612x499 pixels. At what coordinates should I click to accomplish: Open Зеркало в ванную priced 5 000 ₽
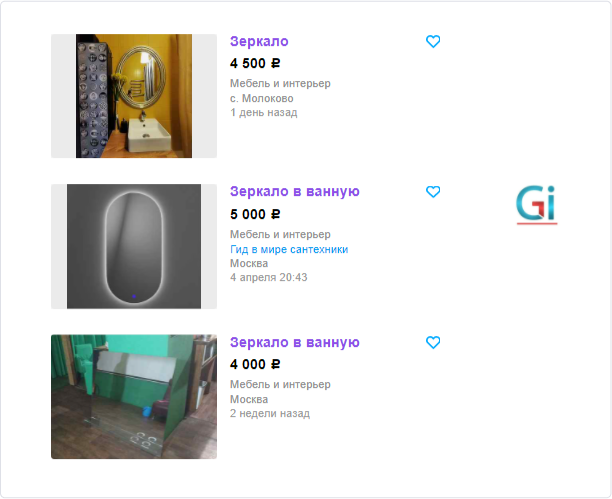point(295,192)
